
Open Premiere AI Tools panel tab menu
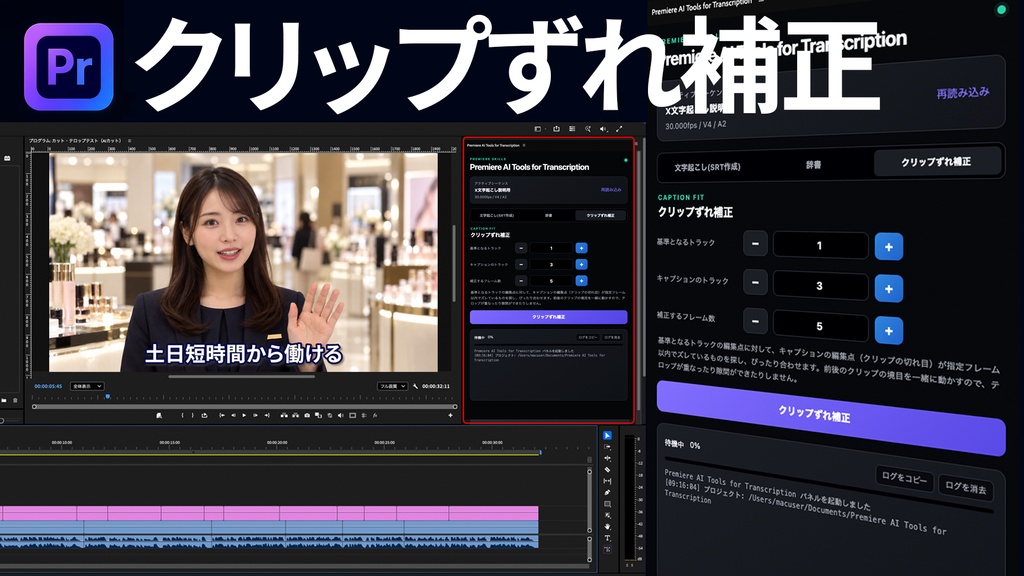524,146
